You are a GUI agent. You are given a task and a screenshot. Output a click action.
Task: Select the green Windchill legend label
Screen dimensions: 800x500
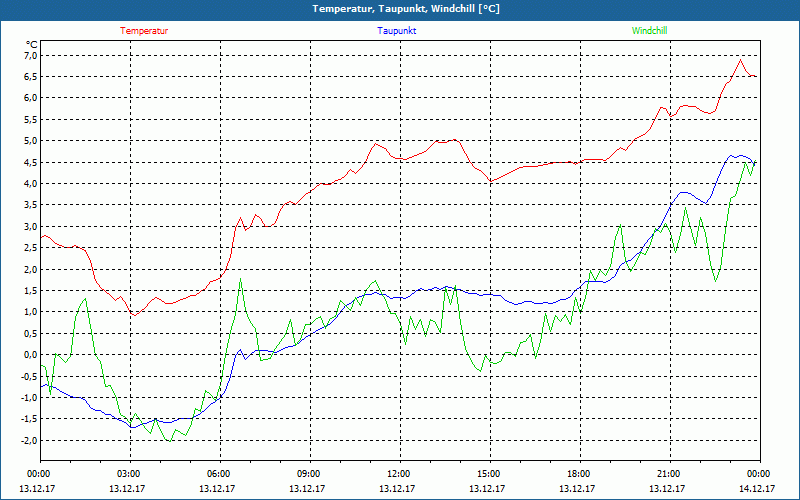[649, 31]
